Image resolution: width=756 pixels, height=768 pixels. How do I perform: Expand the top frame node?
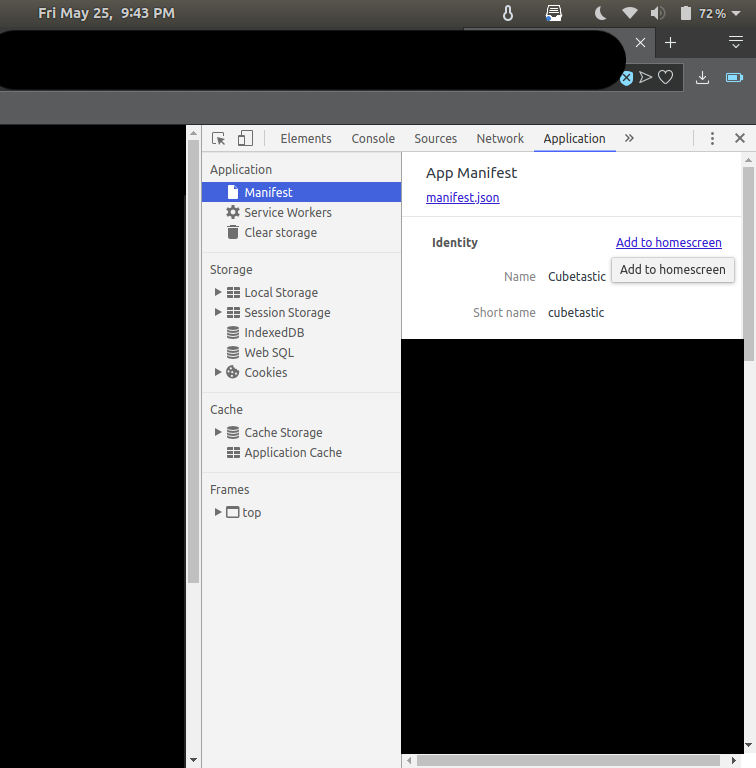[x=218, y=512]
